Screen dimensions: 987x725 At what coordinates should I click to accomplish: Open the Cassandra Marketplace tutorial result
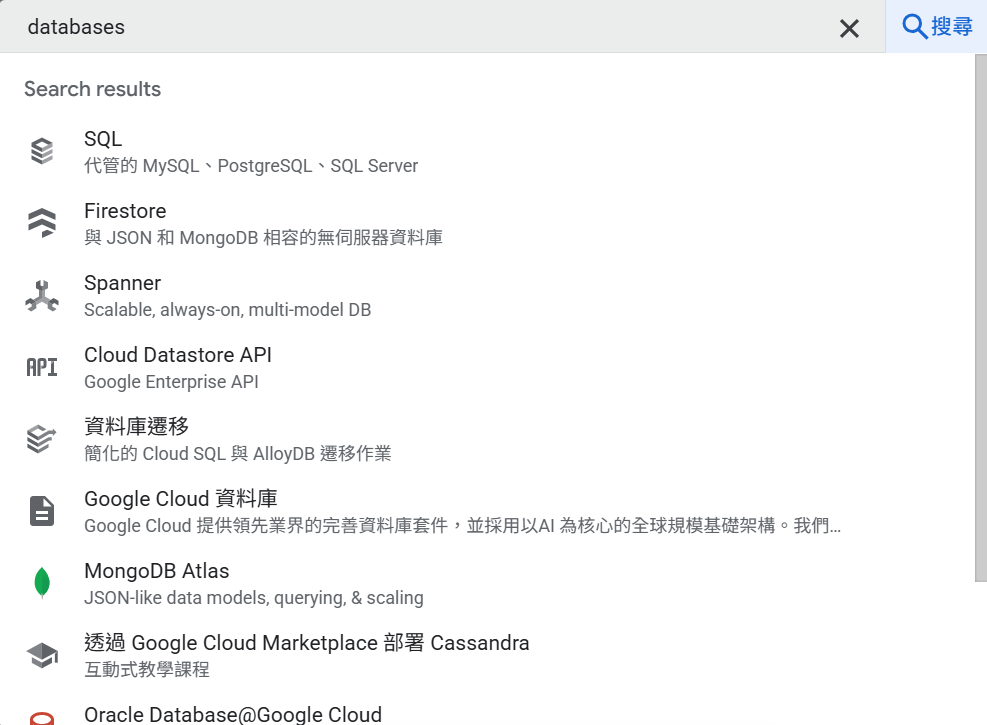487,655
